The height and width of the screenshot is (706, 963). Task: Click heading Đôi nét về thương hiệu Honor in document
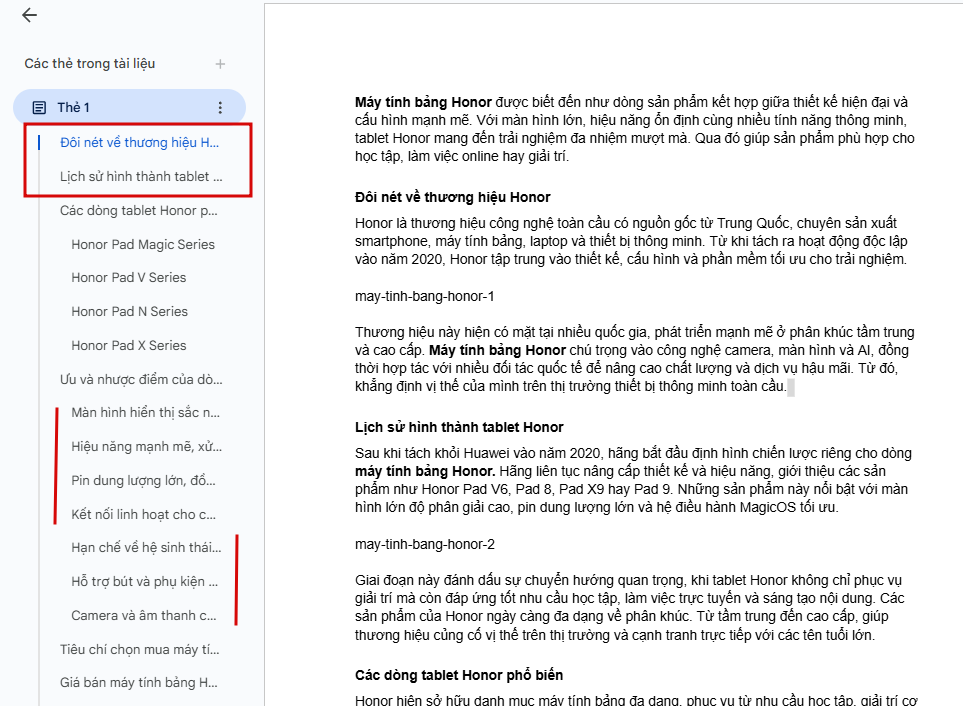pyautogui.click(x=453, y=197)
